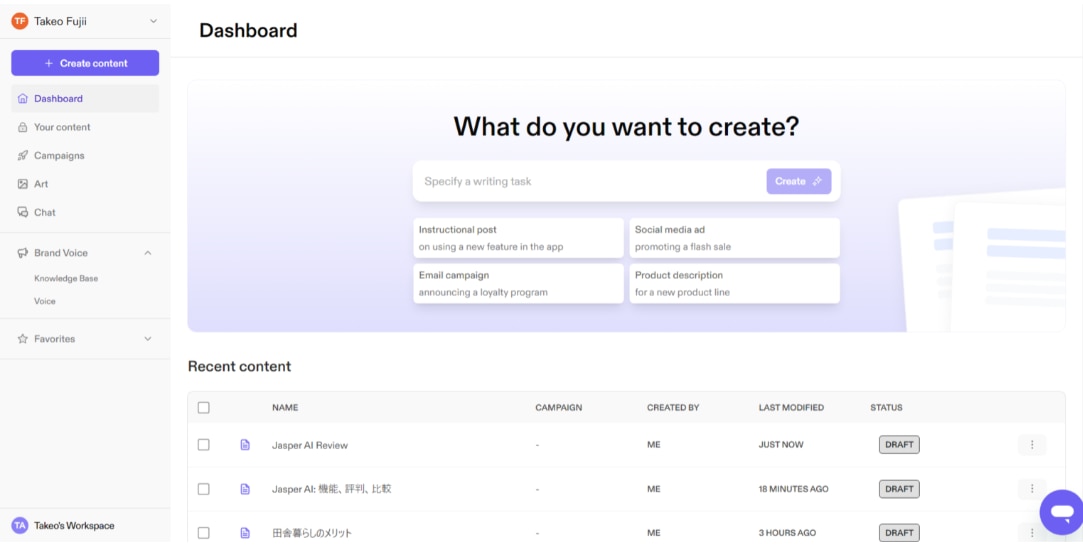Open Knowledge Base under Brand Voice
This screenshot has height=558, width=1083.
coord(66,278)
